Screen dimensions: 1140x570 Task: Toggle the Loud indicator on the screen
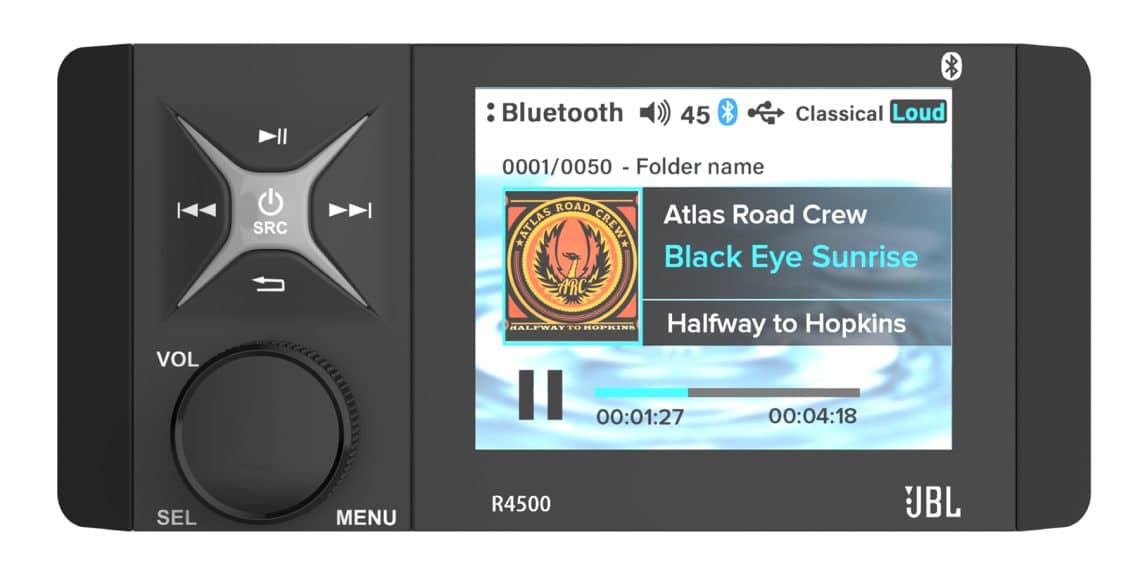[918, 113]
